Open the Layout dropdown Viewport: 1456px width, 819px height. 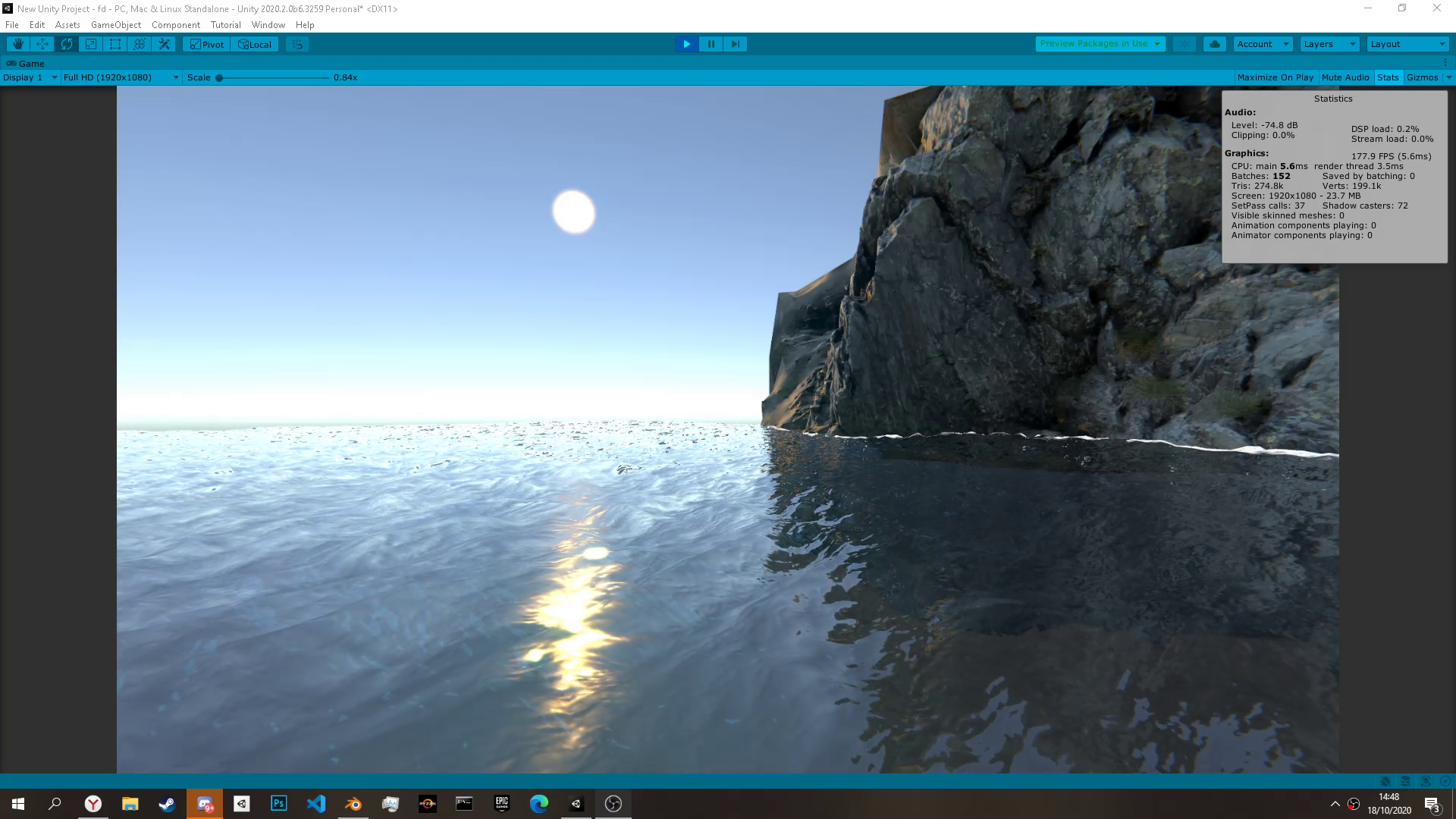[x=1408, y=44]
